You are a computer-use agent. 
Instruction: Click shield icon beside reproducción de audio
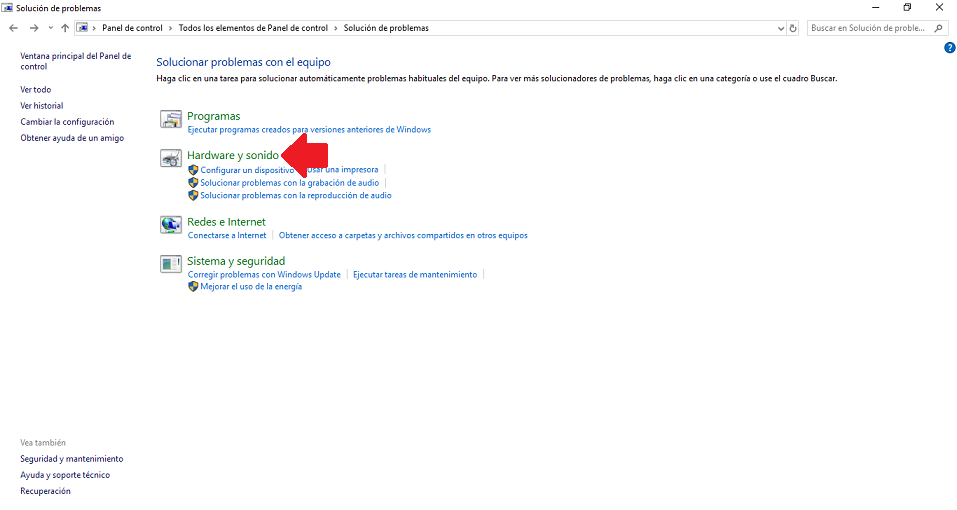[x=193, y=195]
